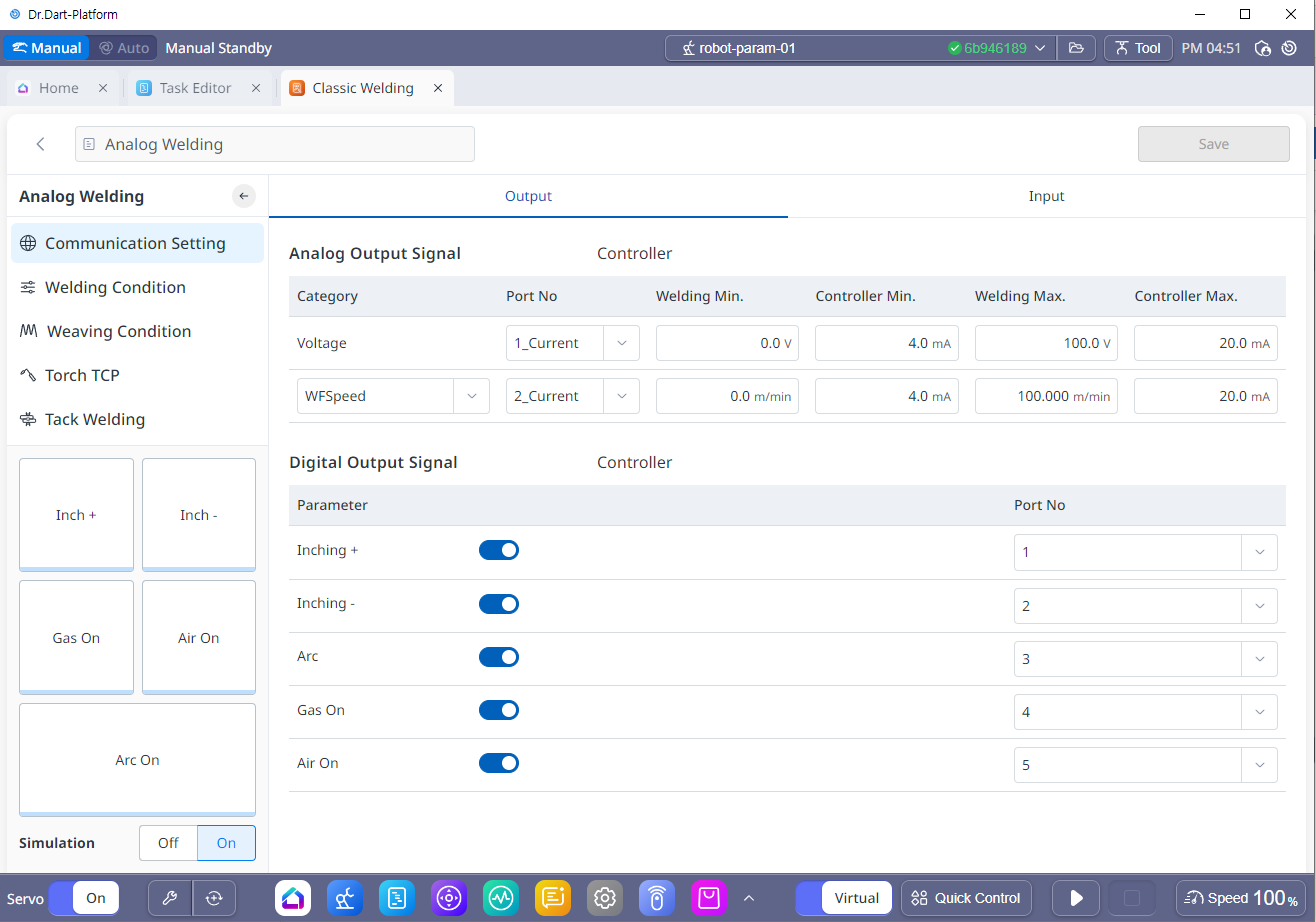
Task: Open the pink shopping bag store icon
Action: [x=708, y=898]
